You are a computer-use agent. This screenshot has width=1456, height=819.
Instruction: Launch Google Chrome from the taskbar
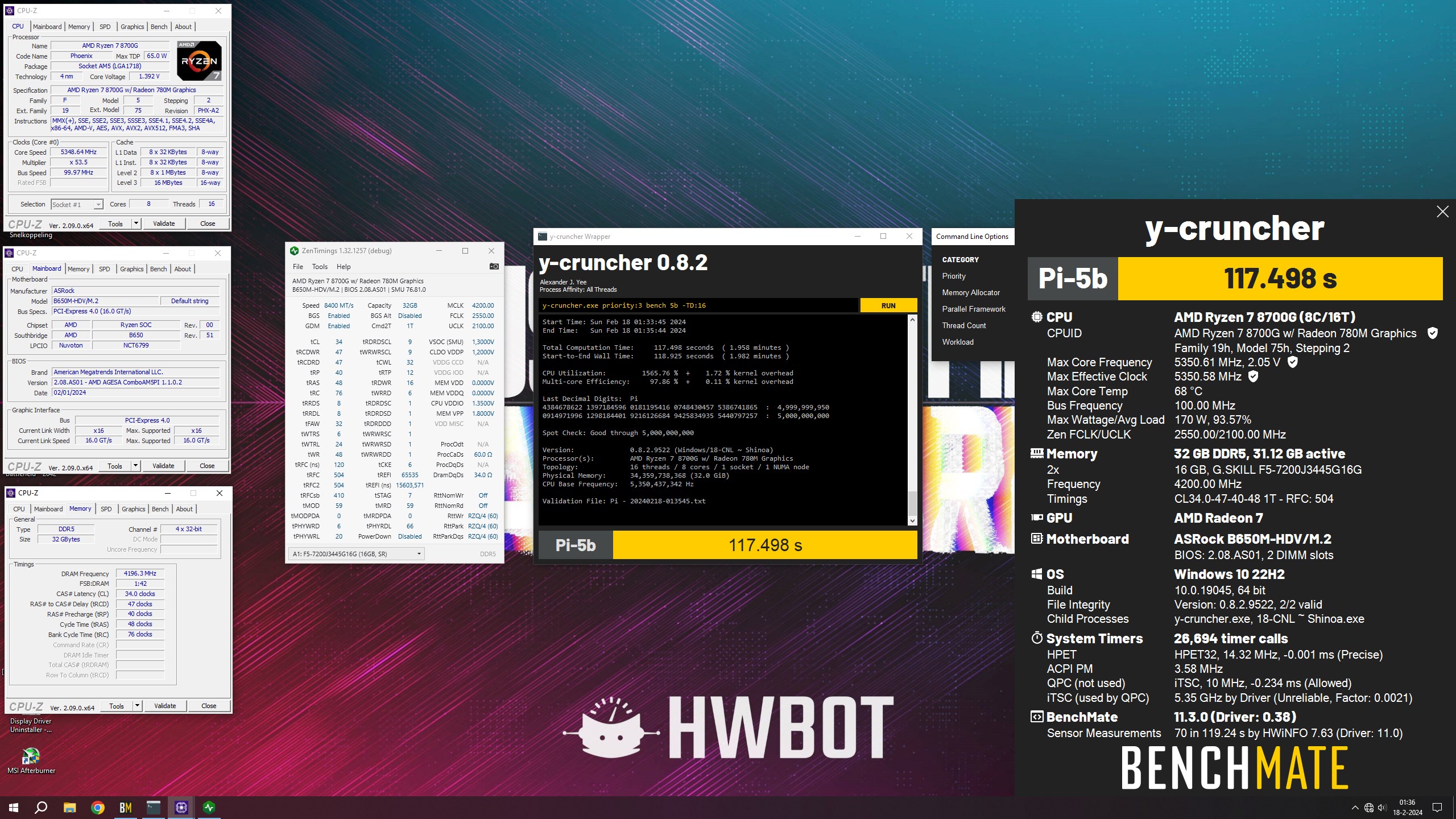[98, 807]
